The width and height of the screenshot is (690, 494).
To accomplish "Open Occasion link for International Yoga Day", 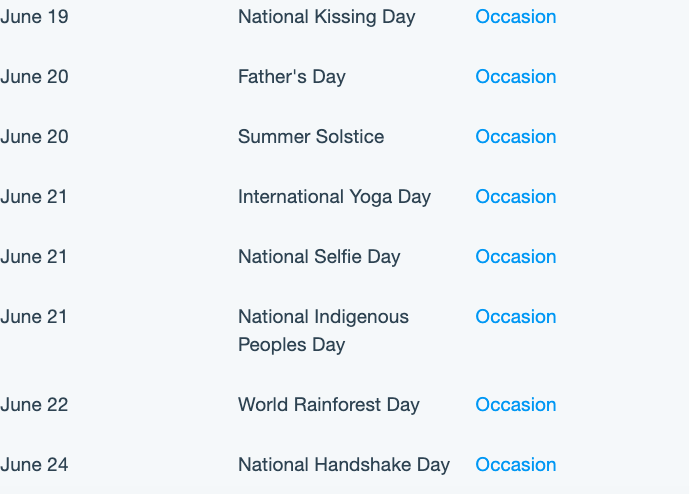I will [516, 197].
